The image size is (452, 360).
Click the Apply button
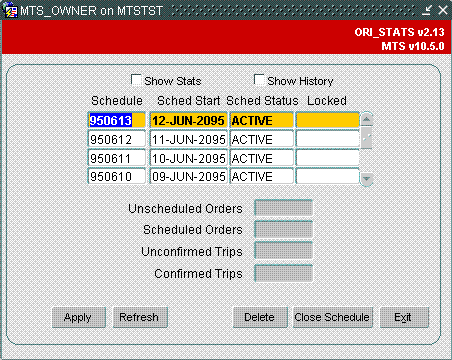click(79, 317)
